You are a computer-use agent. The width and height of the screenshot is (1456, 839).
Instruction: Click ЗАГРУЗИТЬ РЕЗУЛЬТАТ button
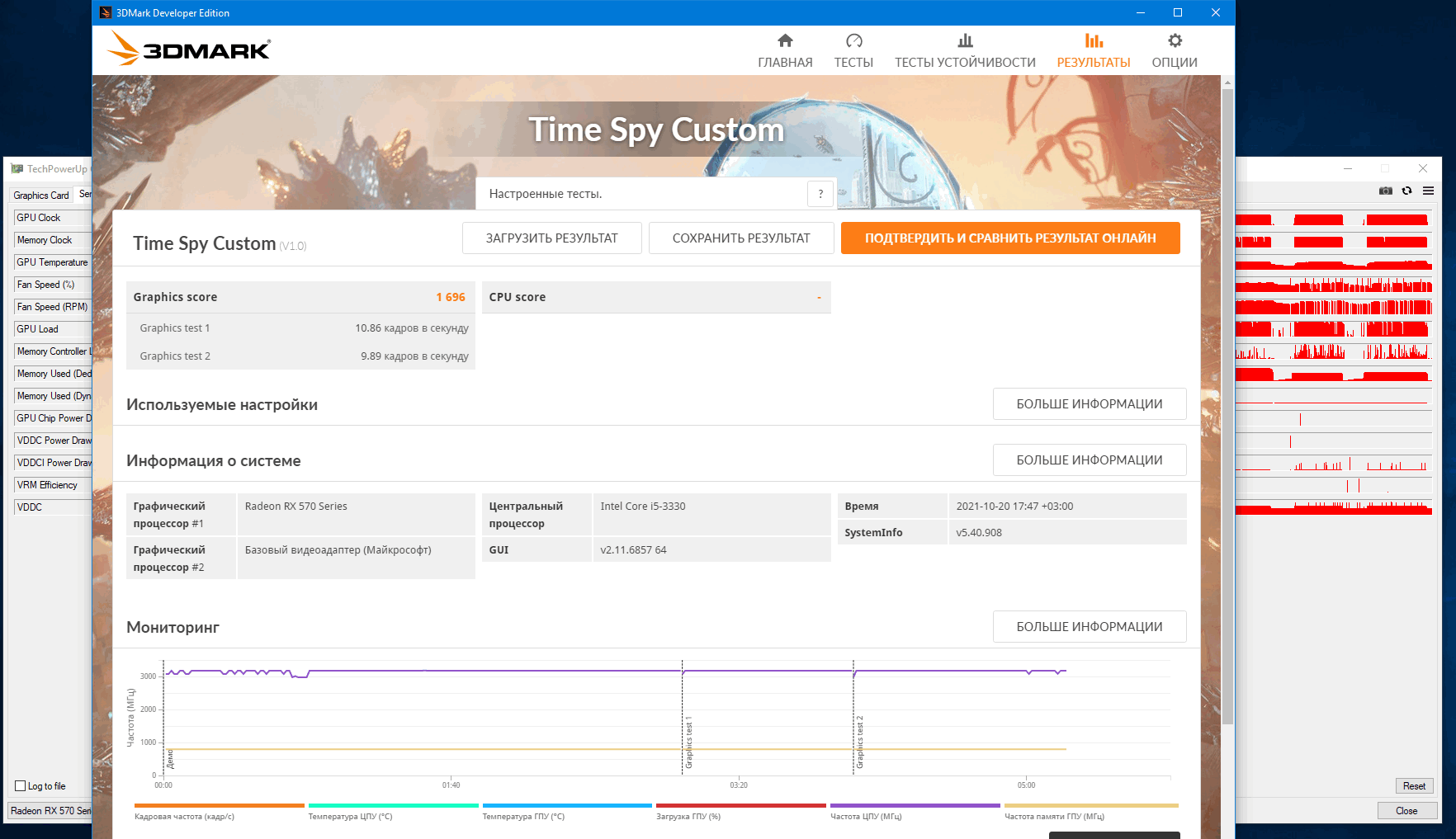pyautogui.click(x=551, y=238)
